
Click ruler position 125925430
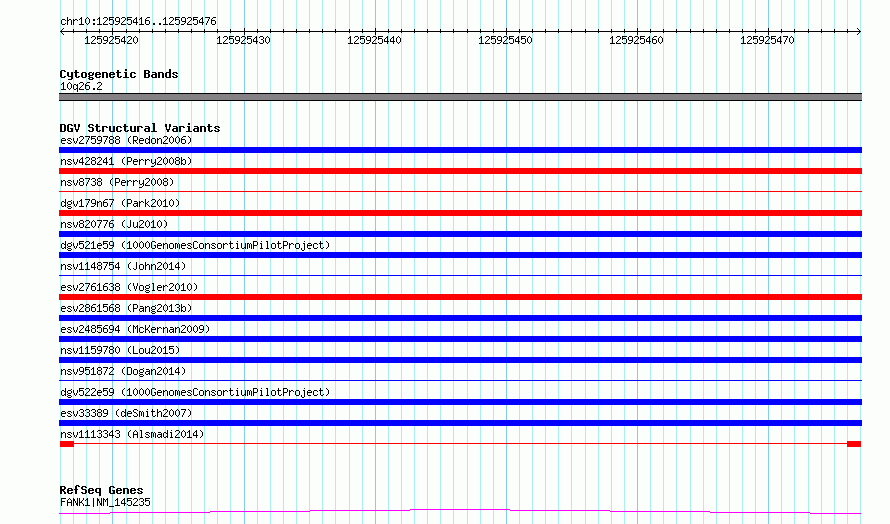click(x=243, y=40)
